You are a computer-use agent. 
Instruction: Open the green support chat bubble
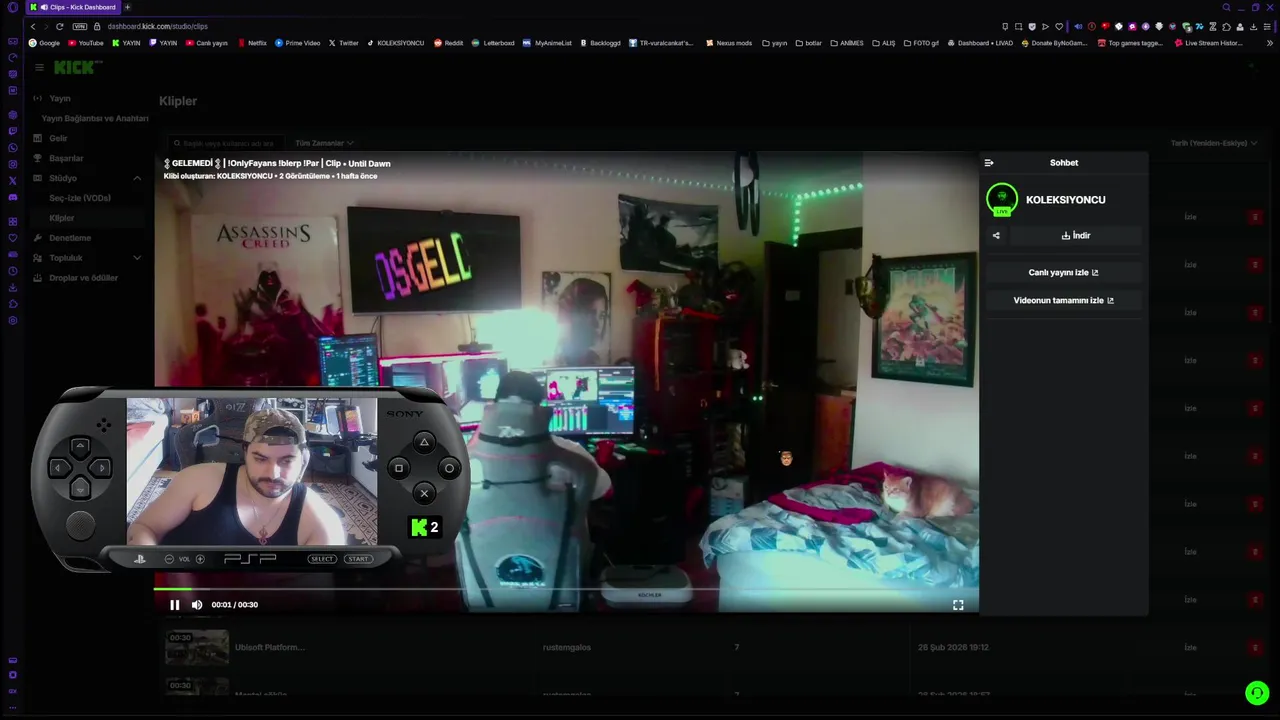click(1257, 692)
